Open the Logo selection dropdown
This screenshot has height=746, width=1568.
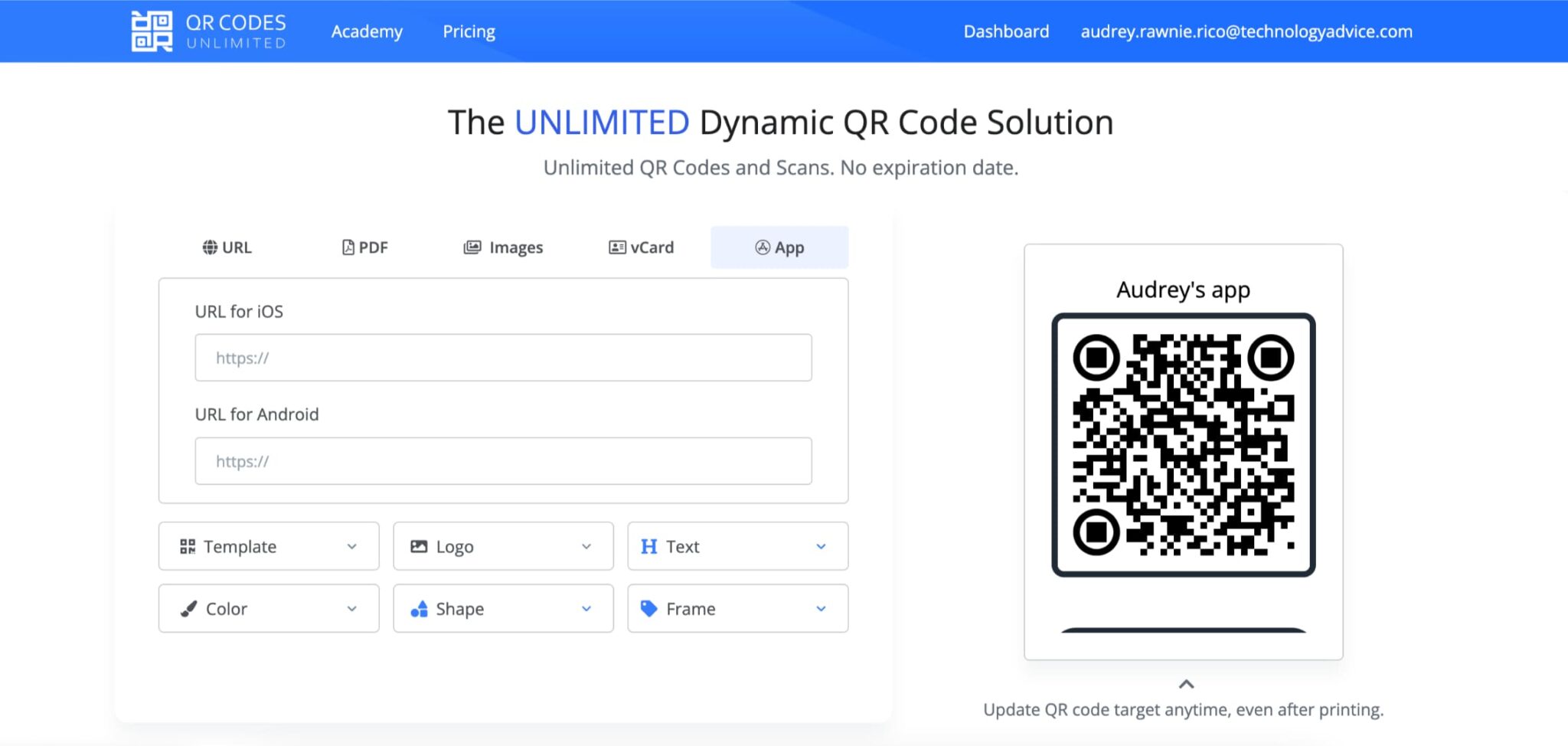[x=586, y=545]
